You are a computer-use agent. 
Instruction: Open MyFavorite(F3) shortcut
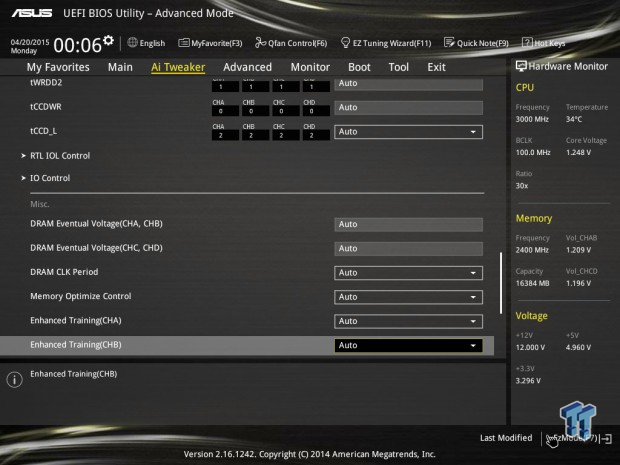pos(210,43)
